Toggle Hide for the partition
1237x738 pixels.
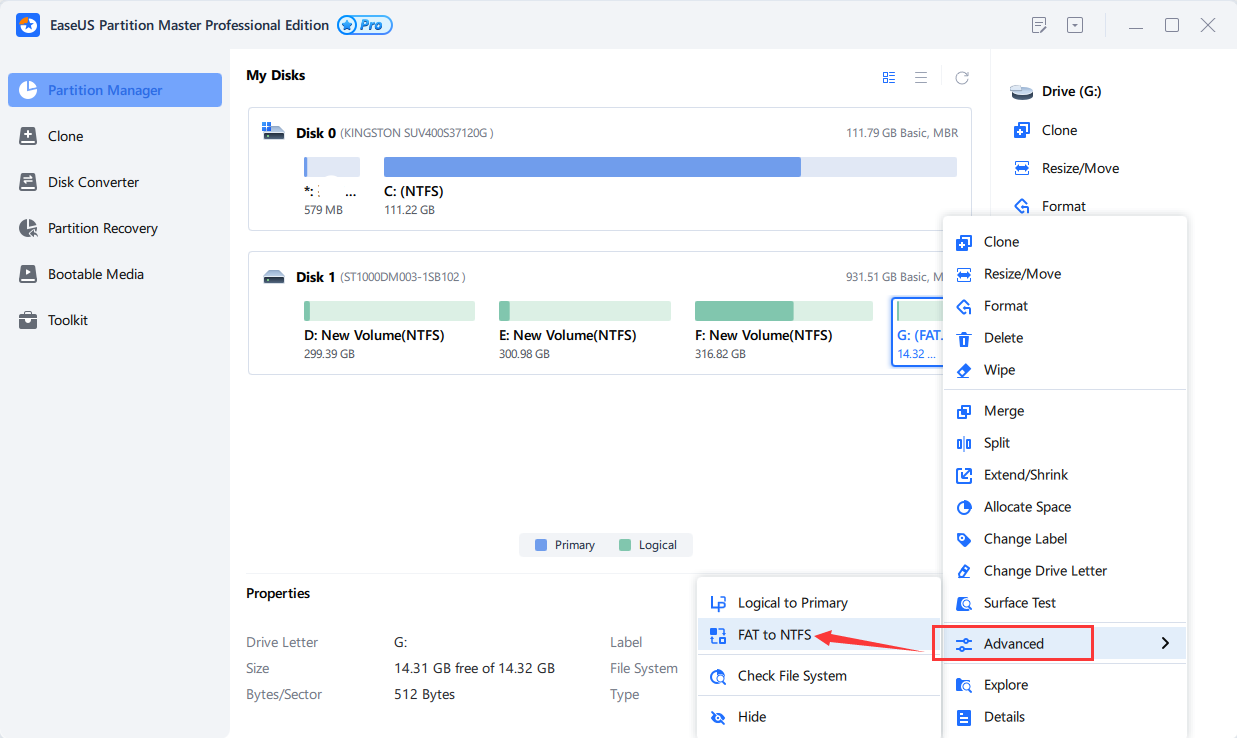(x=751, y=717)
